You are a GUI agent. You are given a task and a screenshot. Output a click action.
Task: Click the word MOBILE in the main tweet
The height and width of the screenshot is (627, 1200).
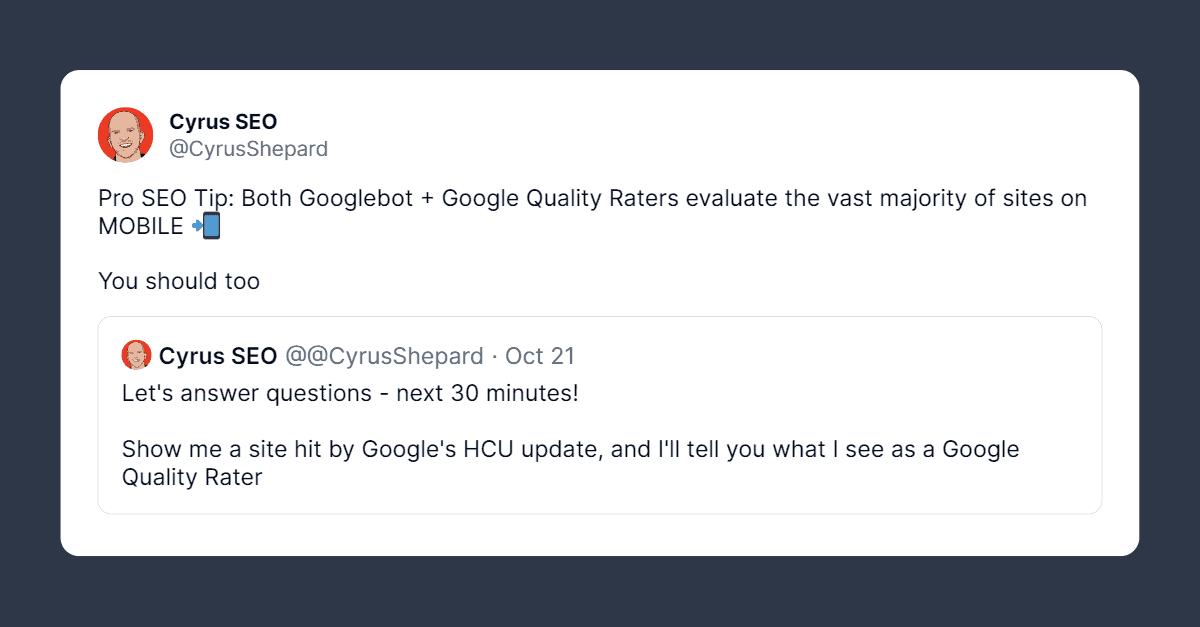coord(140,226)
